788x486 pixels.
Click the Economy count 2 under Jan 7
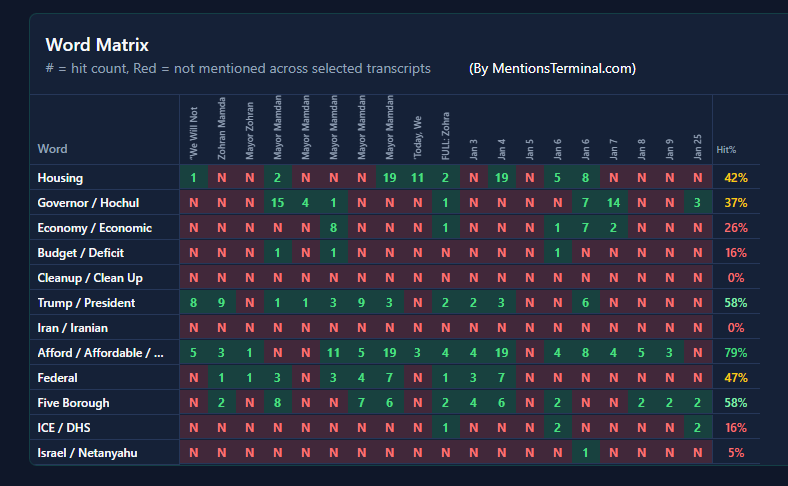click(614, 228)
